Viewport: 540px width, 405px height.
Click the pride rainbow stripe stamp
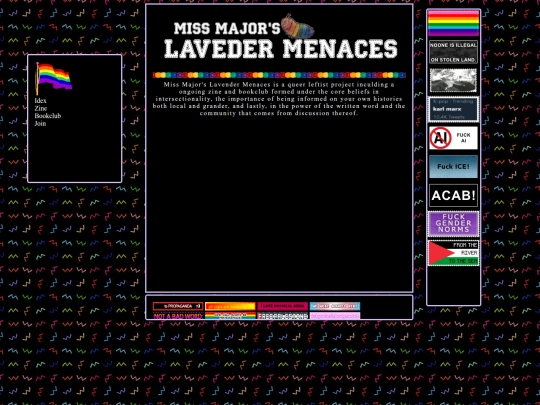[453, 23]
